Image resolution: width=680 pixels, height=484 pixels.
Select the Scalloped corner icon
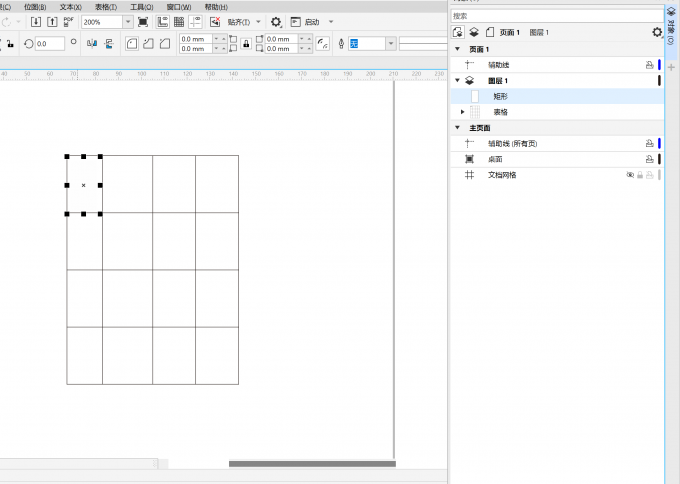[x=148, y=43]
